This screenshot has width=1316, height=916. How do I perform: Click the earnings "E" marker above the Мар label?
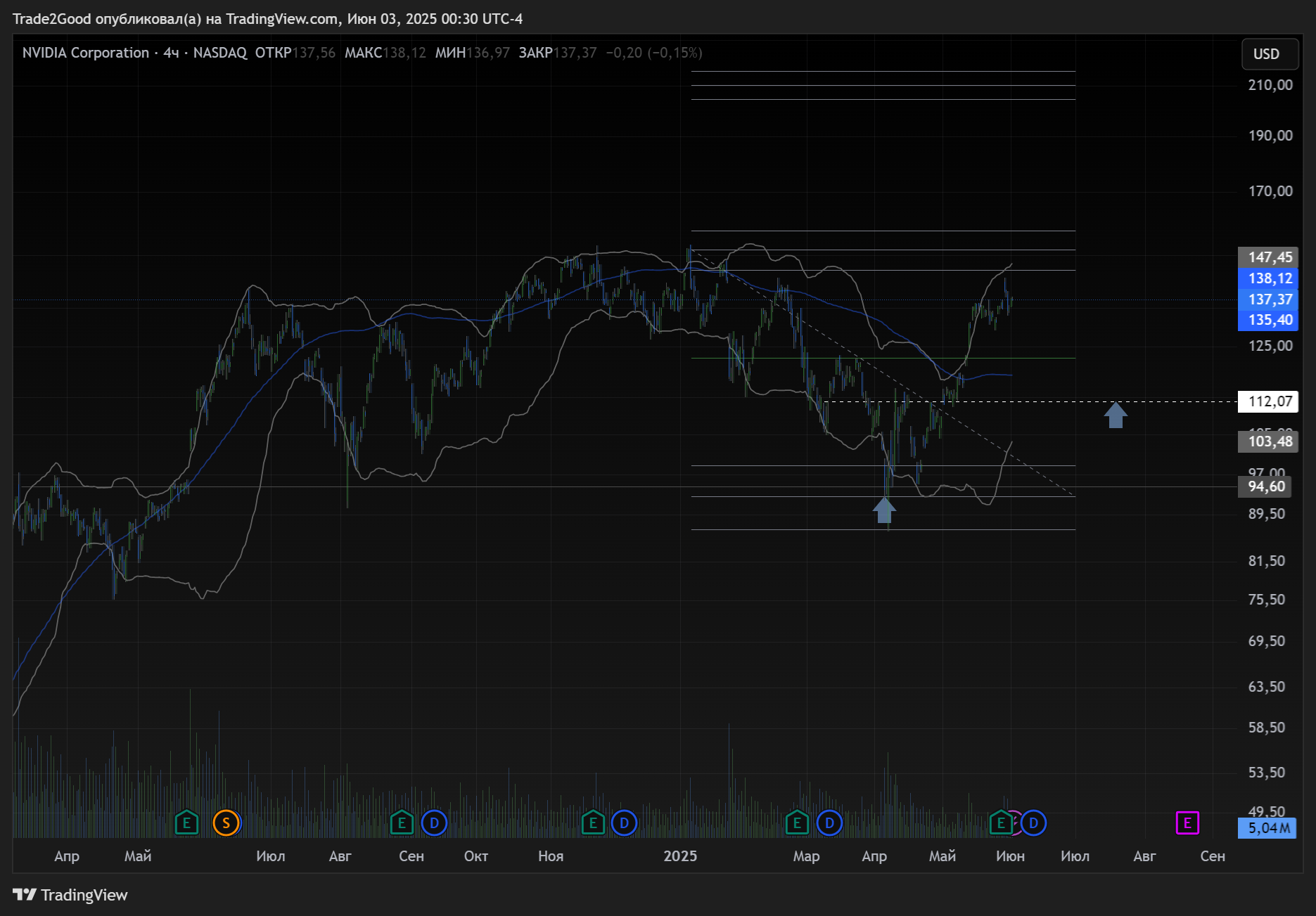(x=797, y=823)
